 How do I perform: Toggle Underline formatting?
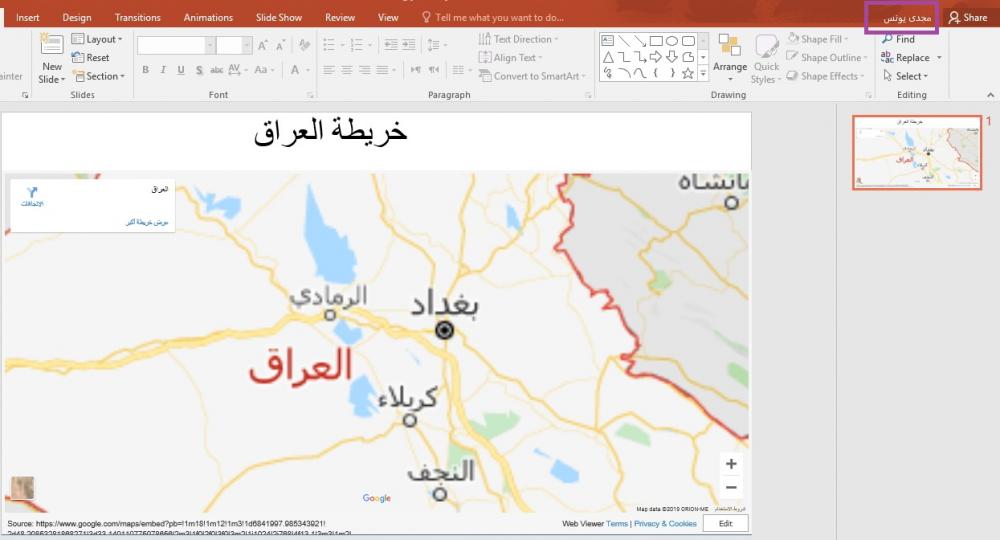181,70
